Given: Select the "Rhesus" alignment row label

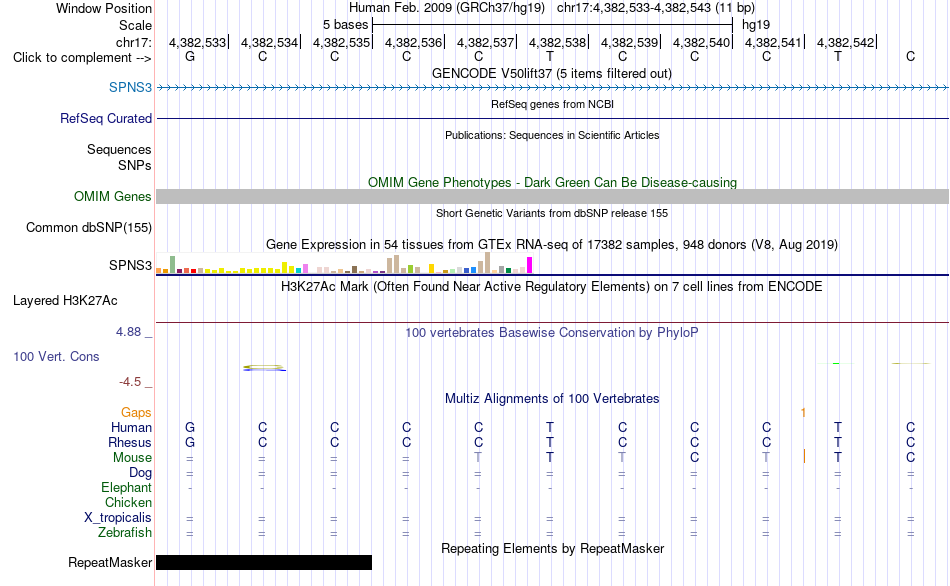Looking at the screenshot, I should 130,442.
